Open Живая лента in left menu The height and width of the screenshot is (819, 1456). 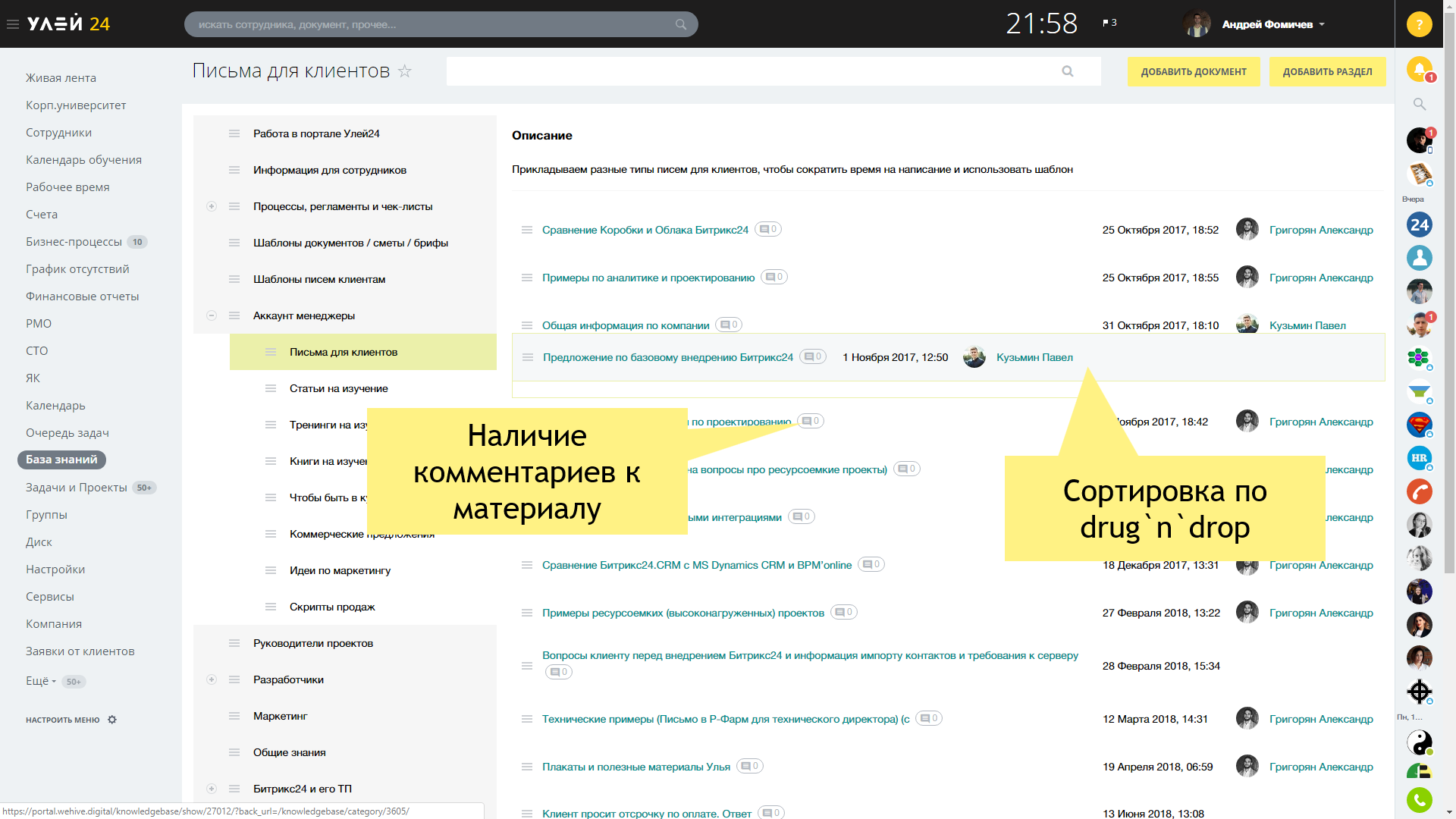tap(61, 78)
